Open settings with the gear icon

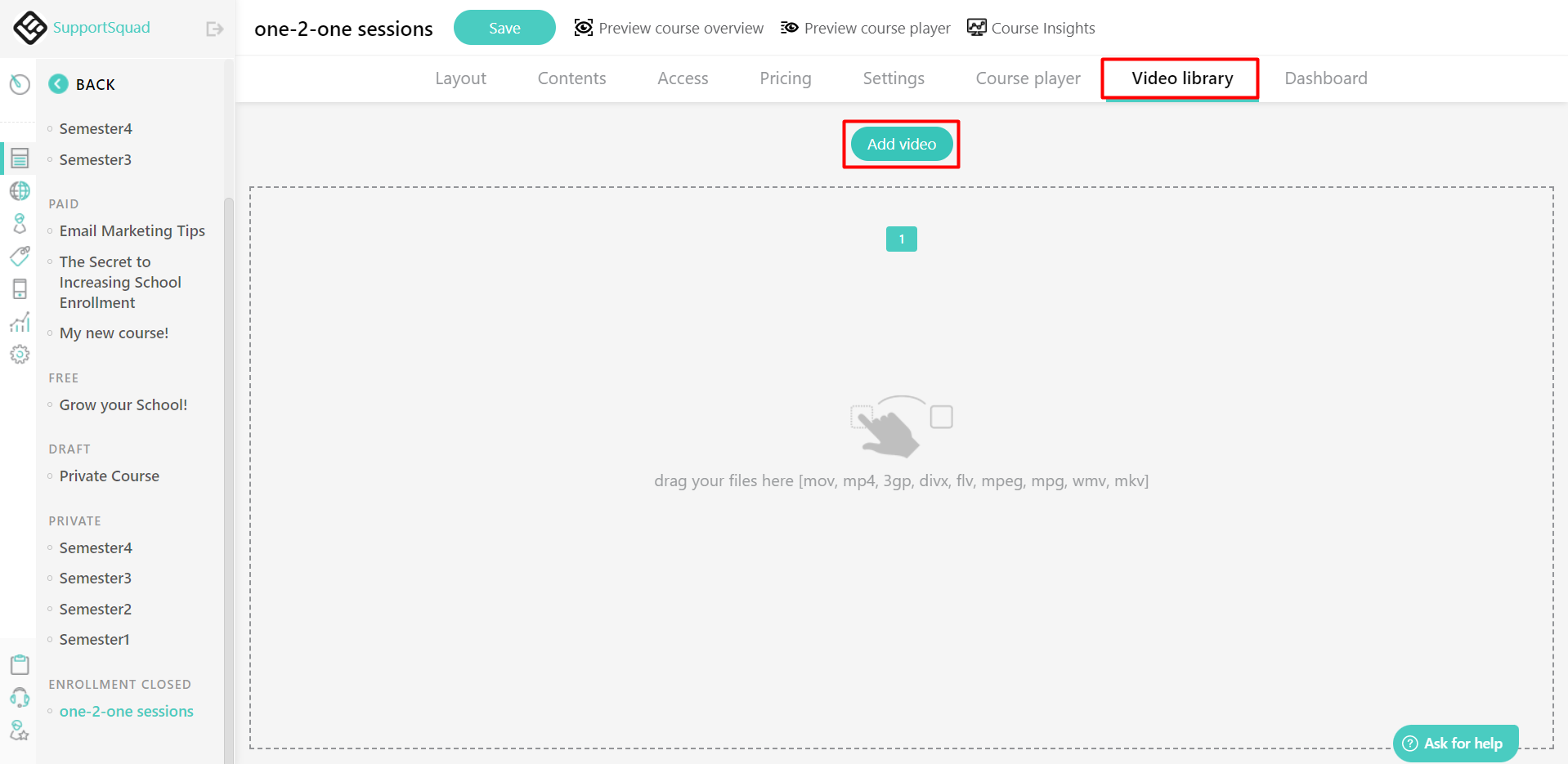click(x=19, y=354)
